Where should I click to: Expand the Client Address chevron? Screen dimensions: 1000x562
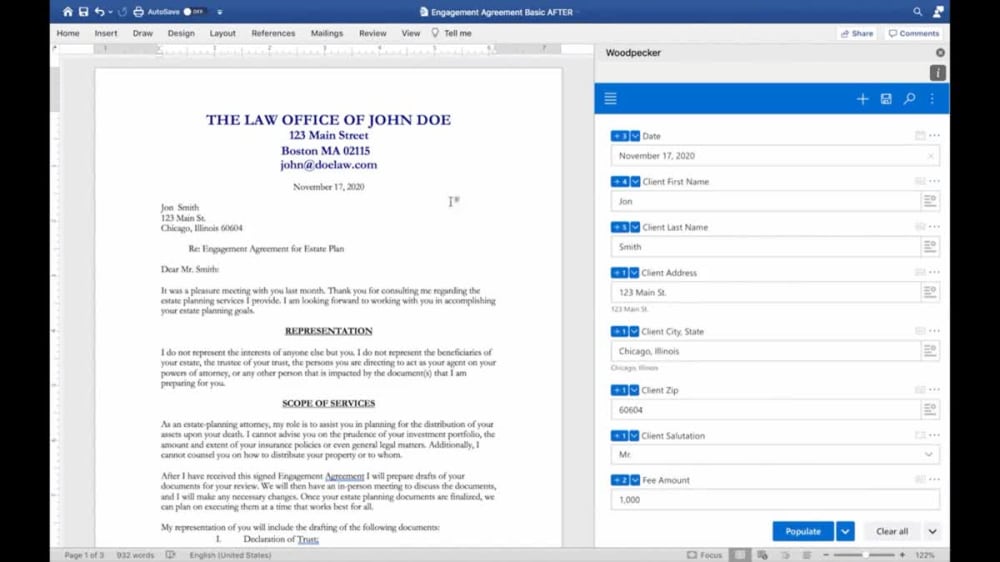[634, 273]
